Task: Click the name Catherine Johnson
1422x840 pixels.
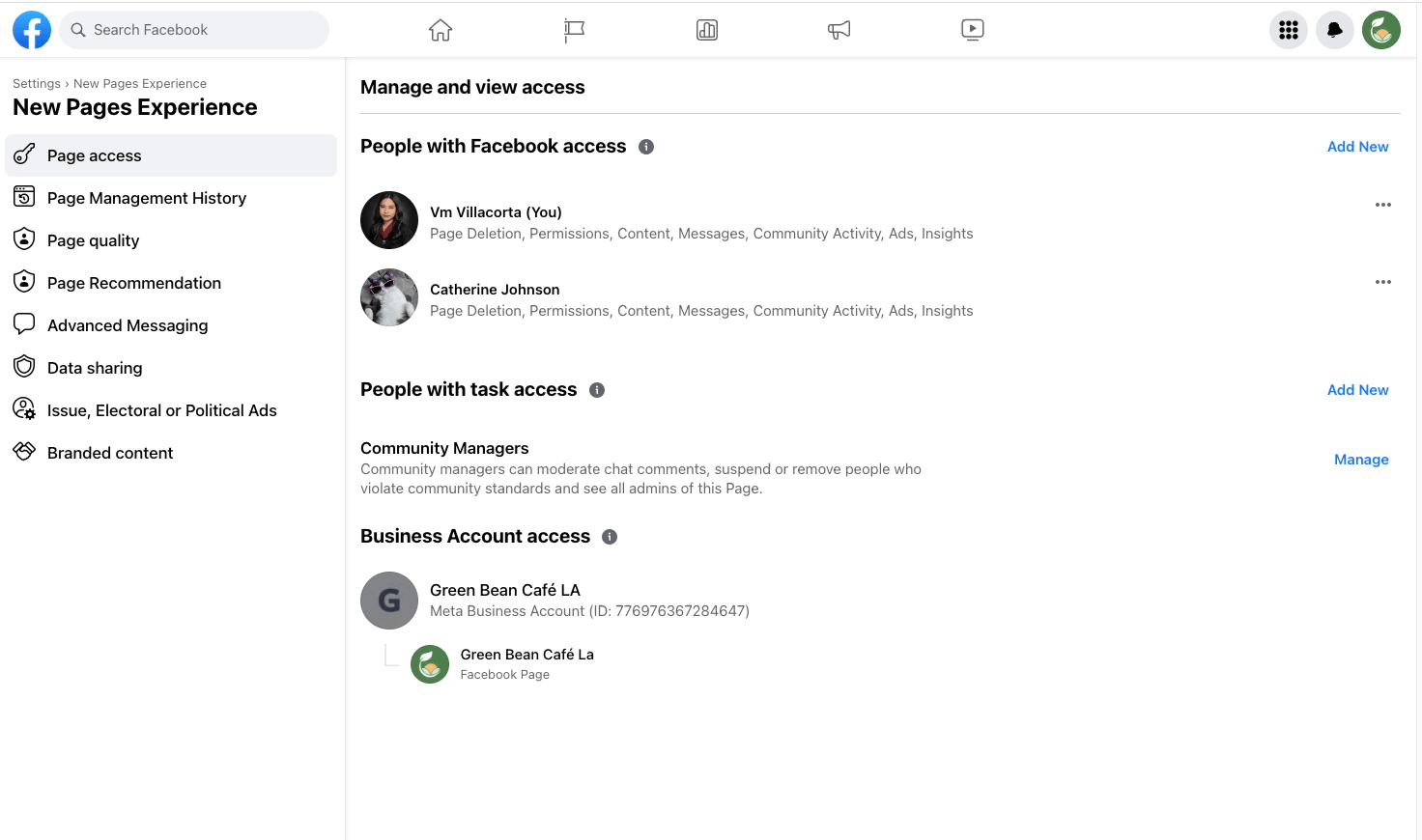Action: (495, 290)
